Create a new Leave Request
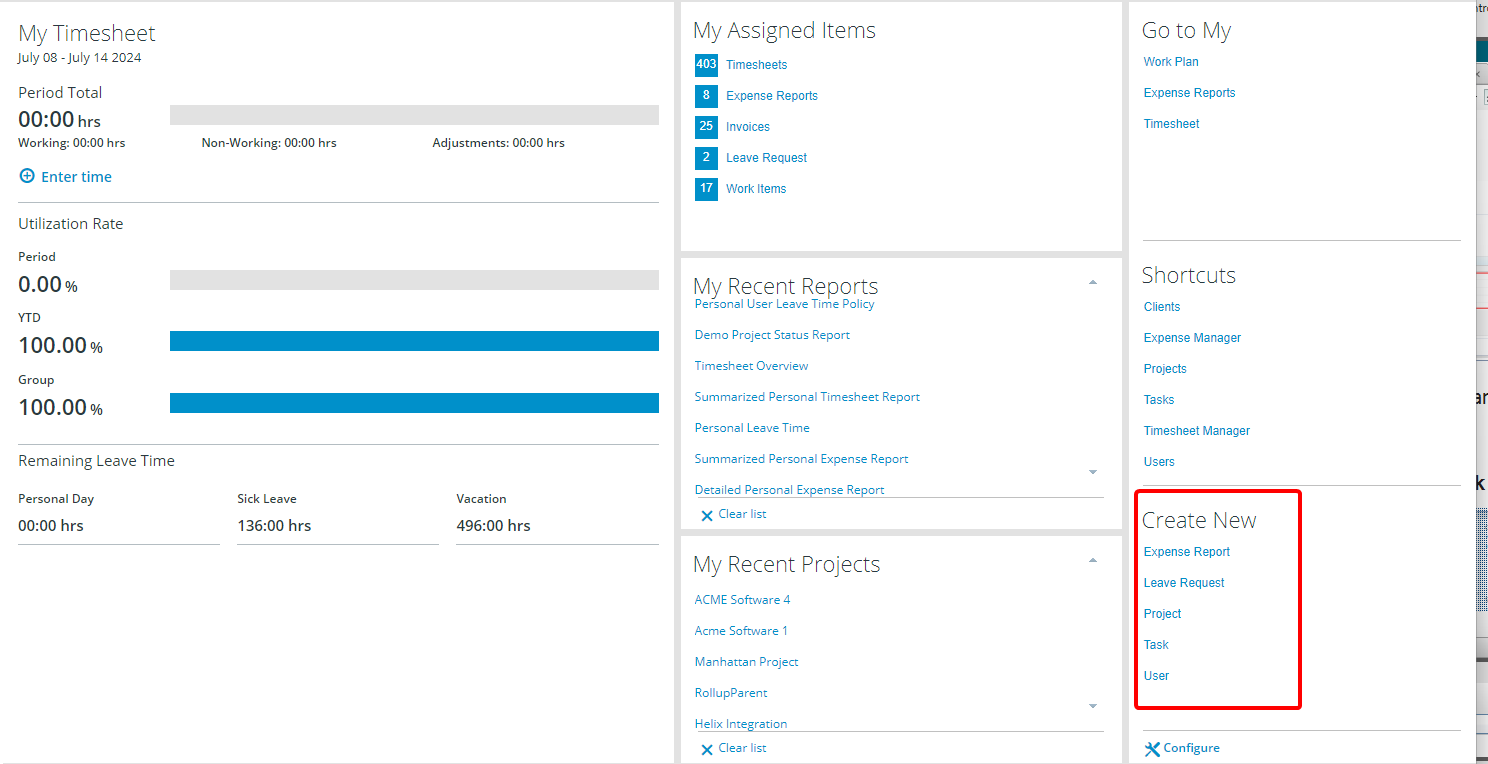This screenshot has width=1488, height=764. [x=1183, y=582]
